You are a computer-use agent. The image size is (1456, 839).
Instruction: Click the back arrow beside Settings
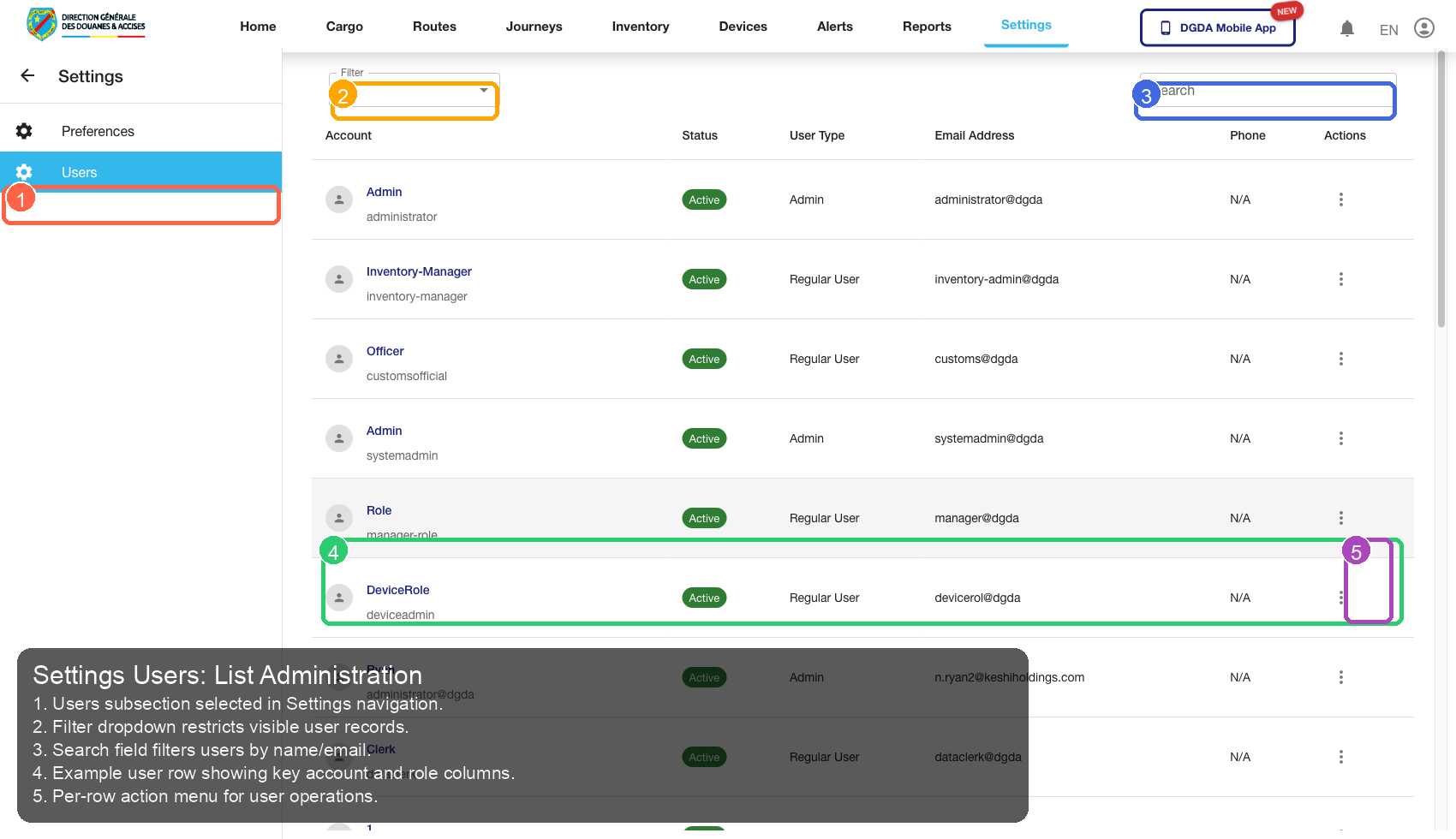click(x=27, y=76)
